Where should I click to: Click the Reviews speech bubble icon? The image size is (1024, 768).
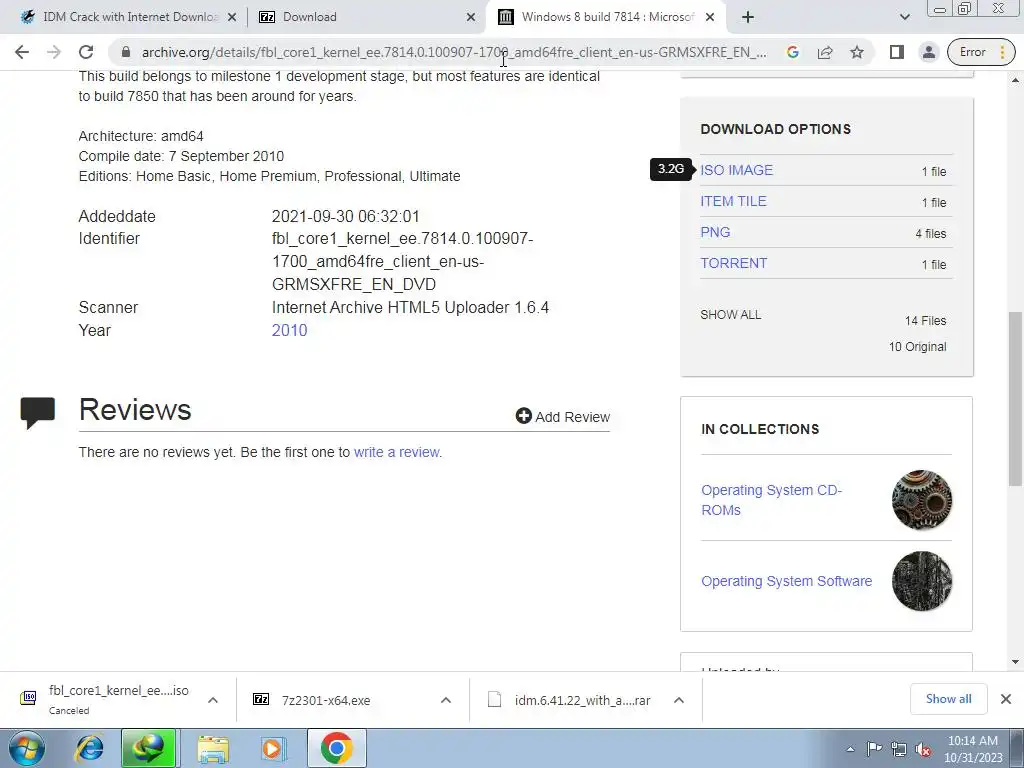click(x=38, y=413)
